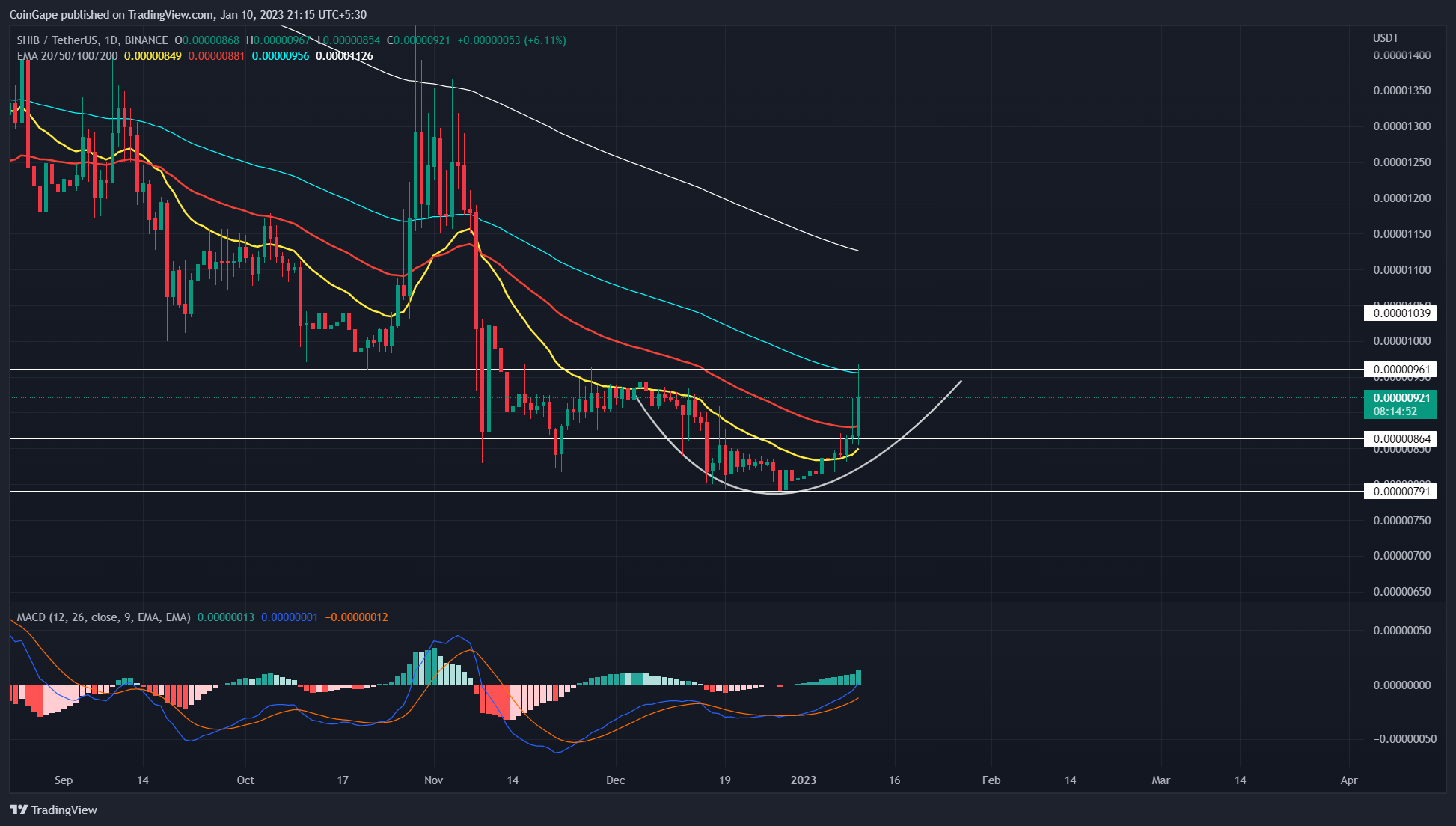Click the 0.00001200 price axis label
The height and width of the screenshot is (826, 1456).
[x=1402, y=198]
